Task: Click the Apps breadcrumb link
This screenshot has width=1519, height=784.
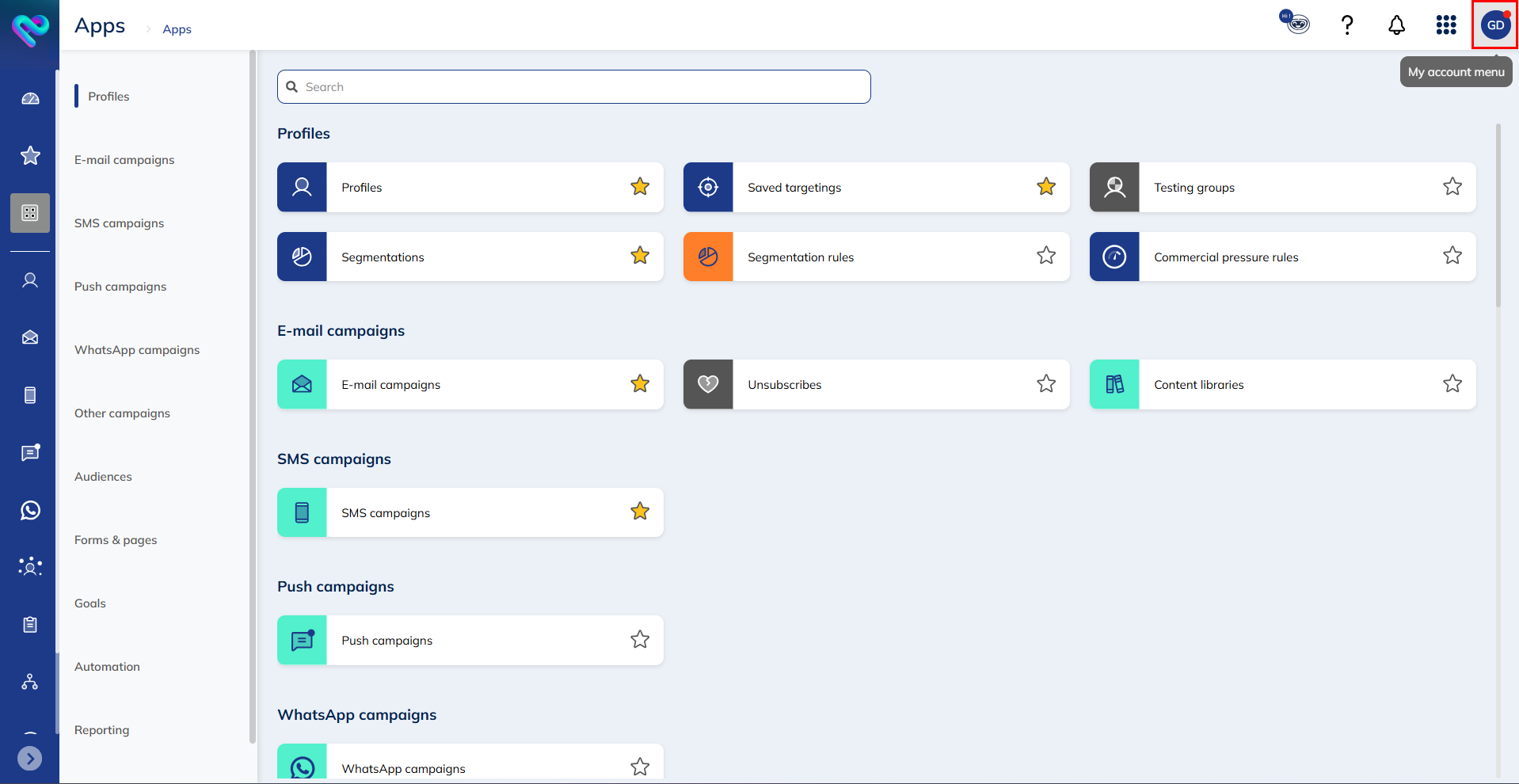Action: (177, 29)
